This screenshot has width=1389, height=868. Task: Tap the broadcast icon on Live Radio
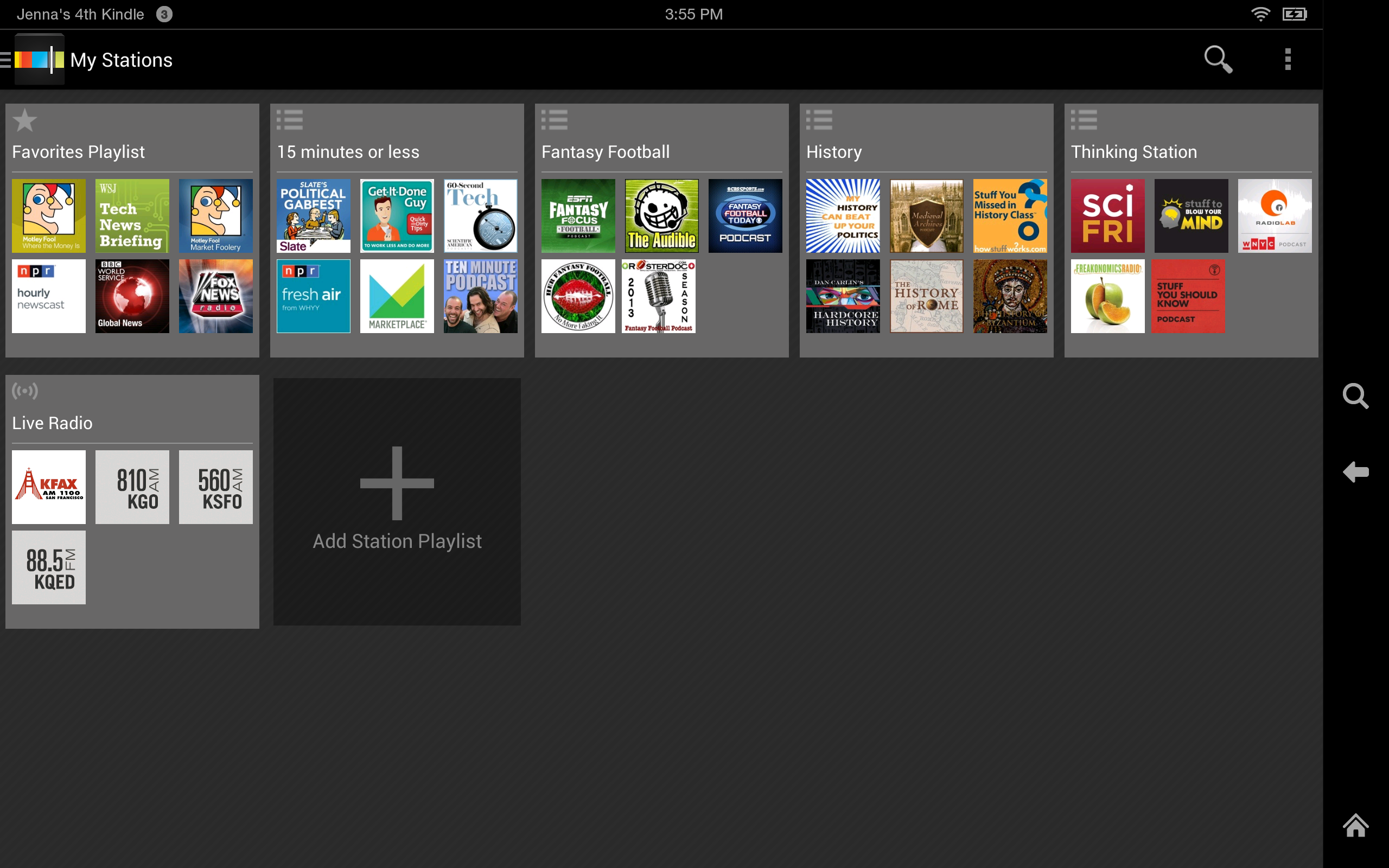(24, 391)
